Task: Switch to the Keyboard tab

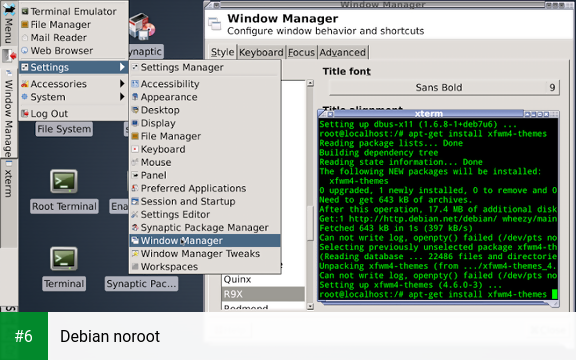Action: (261, 53)
